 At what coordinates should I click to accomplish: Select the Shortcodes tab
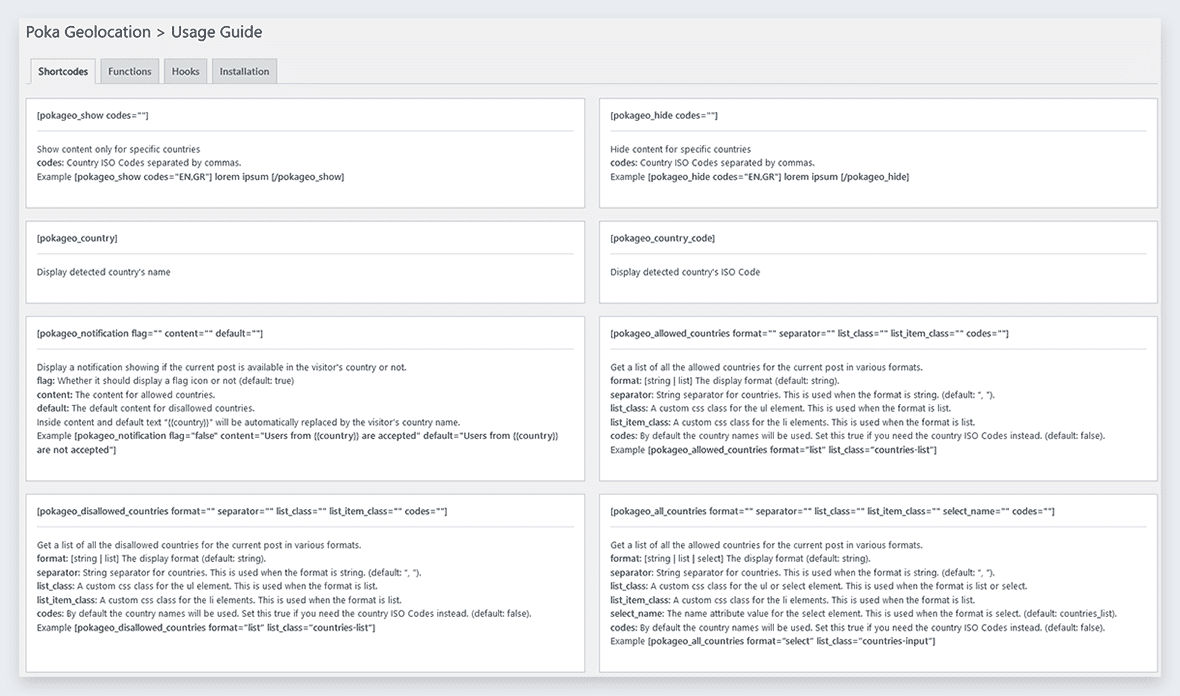[x=62, y=71]
